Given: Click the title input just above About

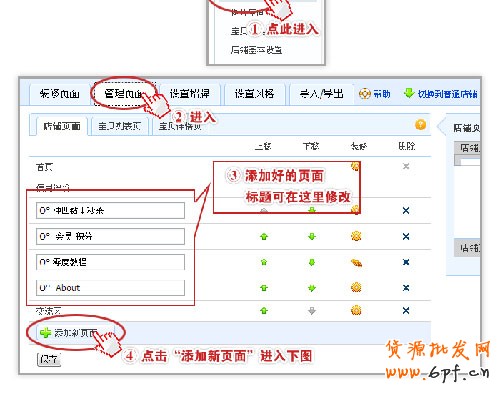Looking at the screenshot, I should [x=110, y=262].
